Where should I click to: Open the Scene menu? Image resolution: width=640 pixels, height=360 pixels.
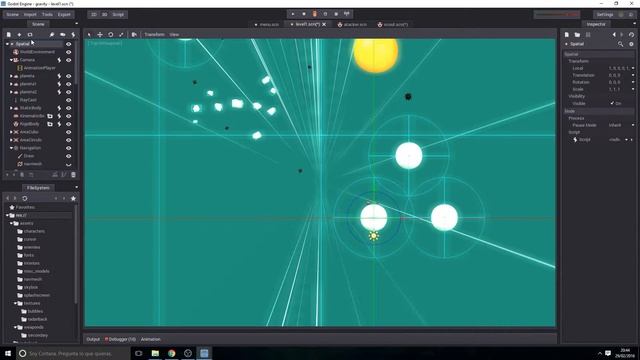[13, 14]
